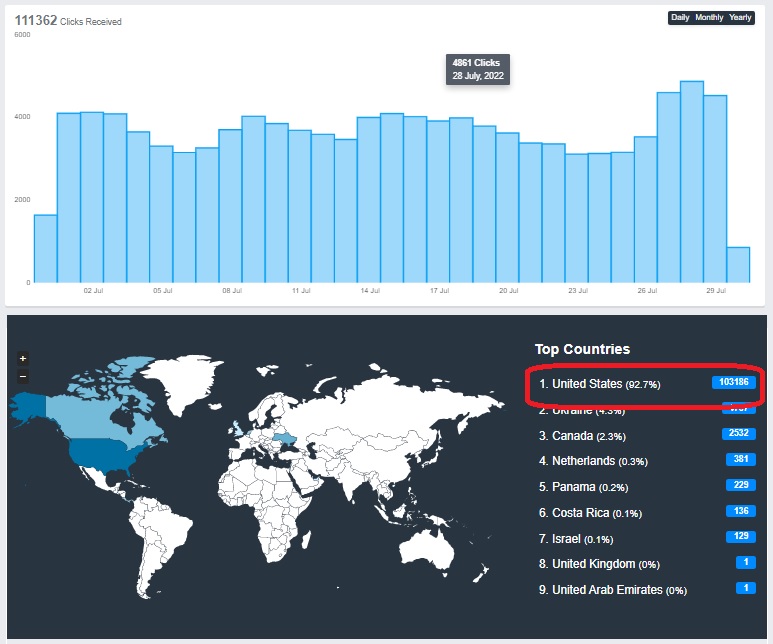Switch chart to Daily view

click(680, 18)
